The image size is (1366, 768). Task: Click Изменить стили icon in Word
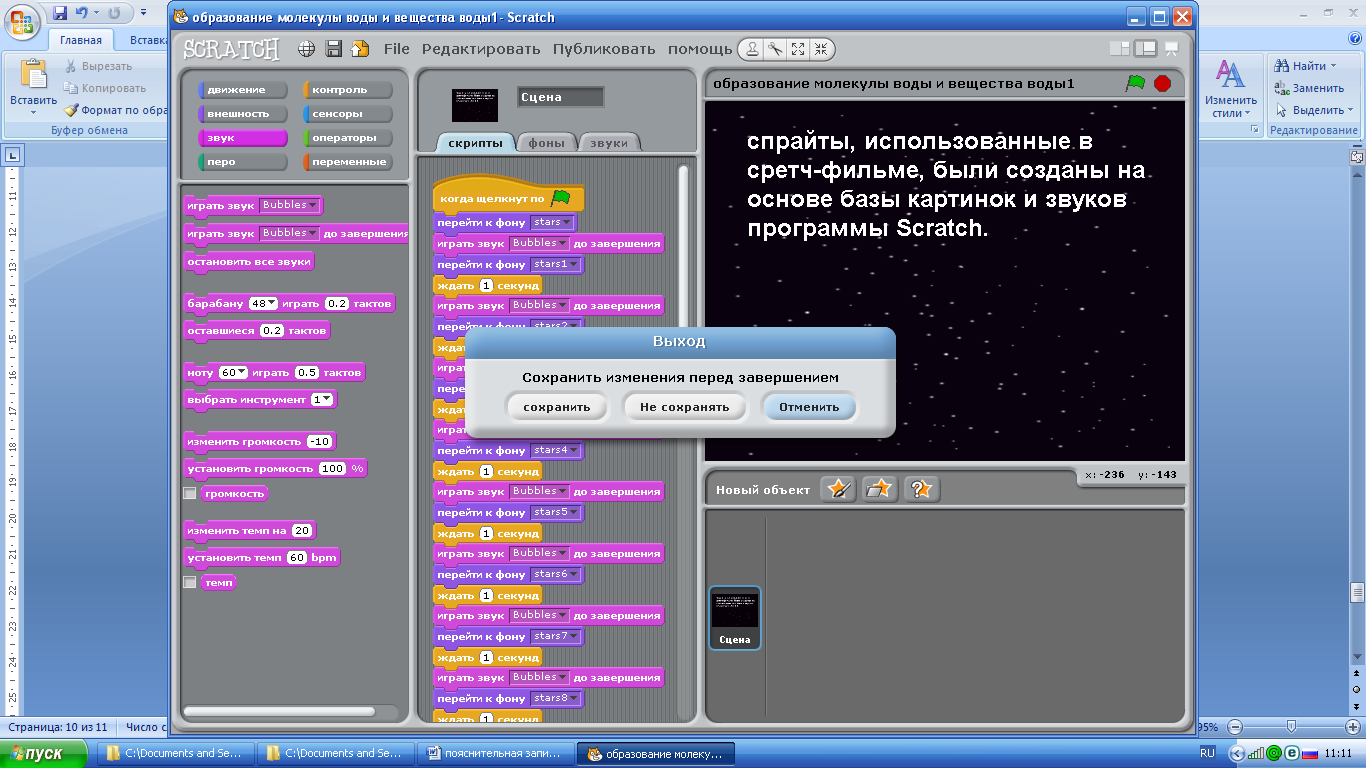click(x=1230, y=75)
